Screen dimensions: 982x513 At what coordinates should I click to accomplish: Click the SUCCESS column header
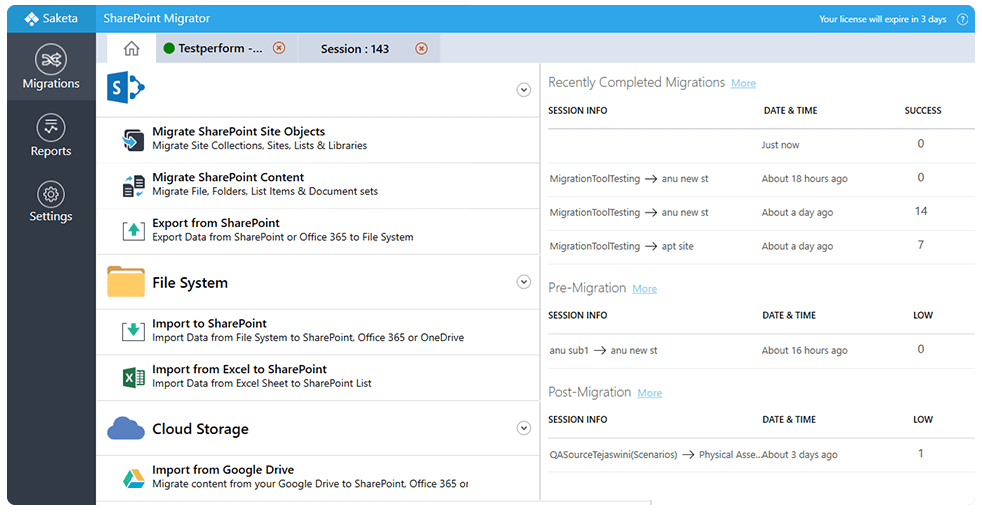tap(923, 110)
